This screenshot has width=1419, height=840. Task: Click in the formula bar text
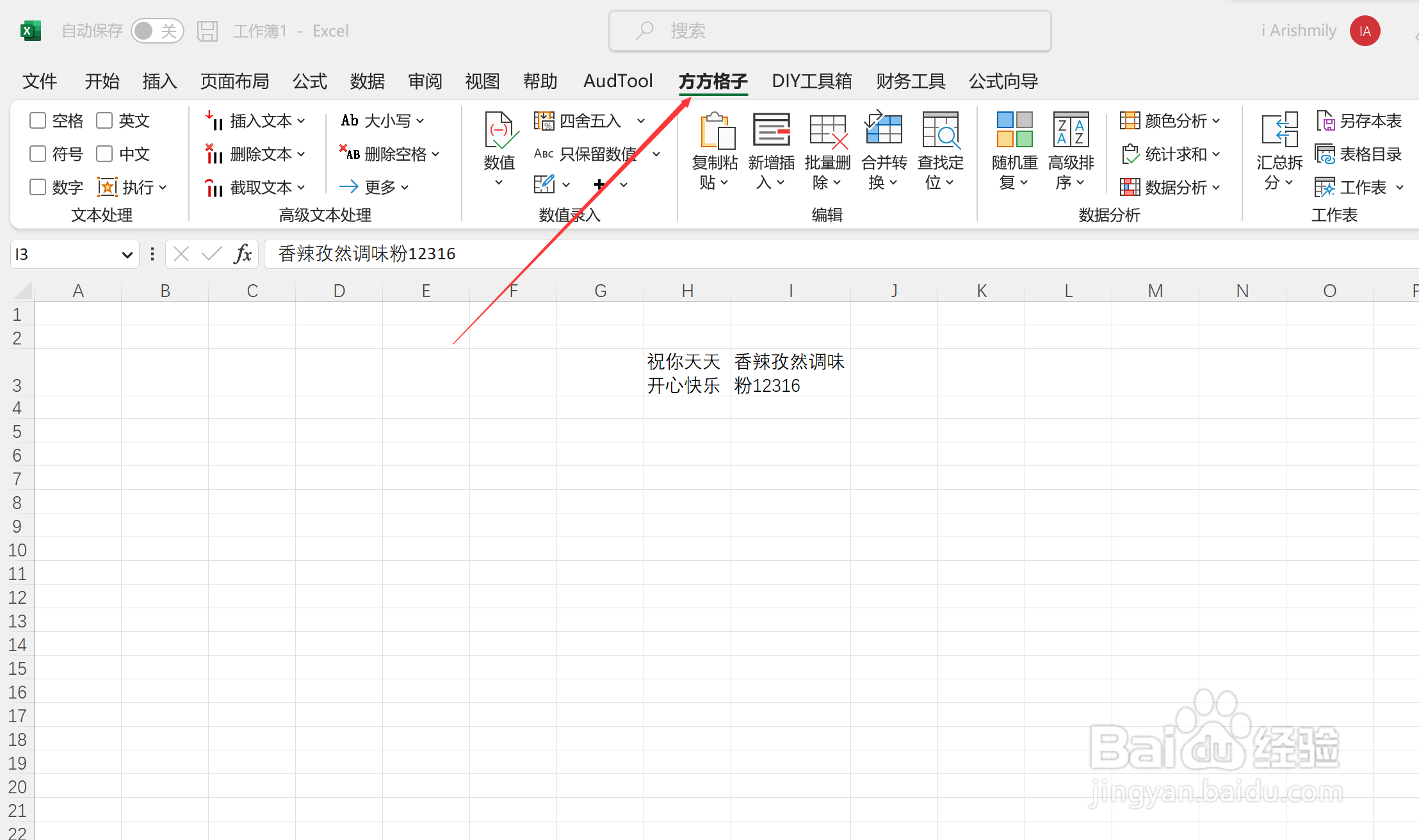[367, 254]
